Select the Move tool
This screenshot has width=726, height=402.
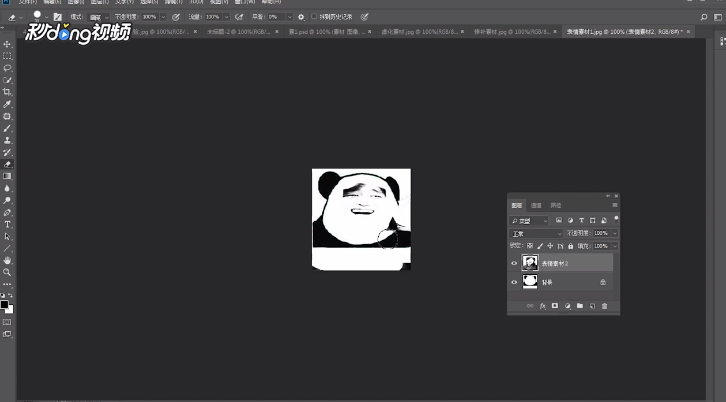point(7,44)
